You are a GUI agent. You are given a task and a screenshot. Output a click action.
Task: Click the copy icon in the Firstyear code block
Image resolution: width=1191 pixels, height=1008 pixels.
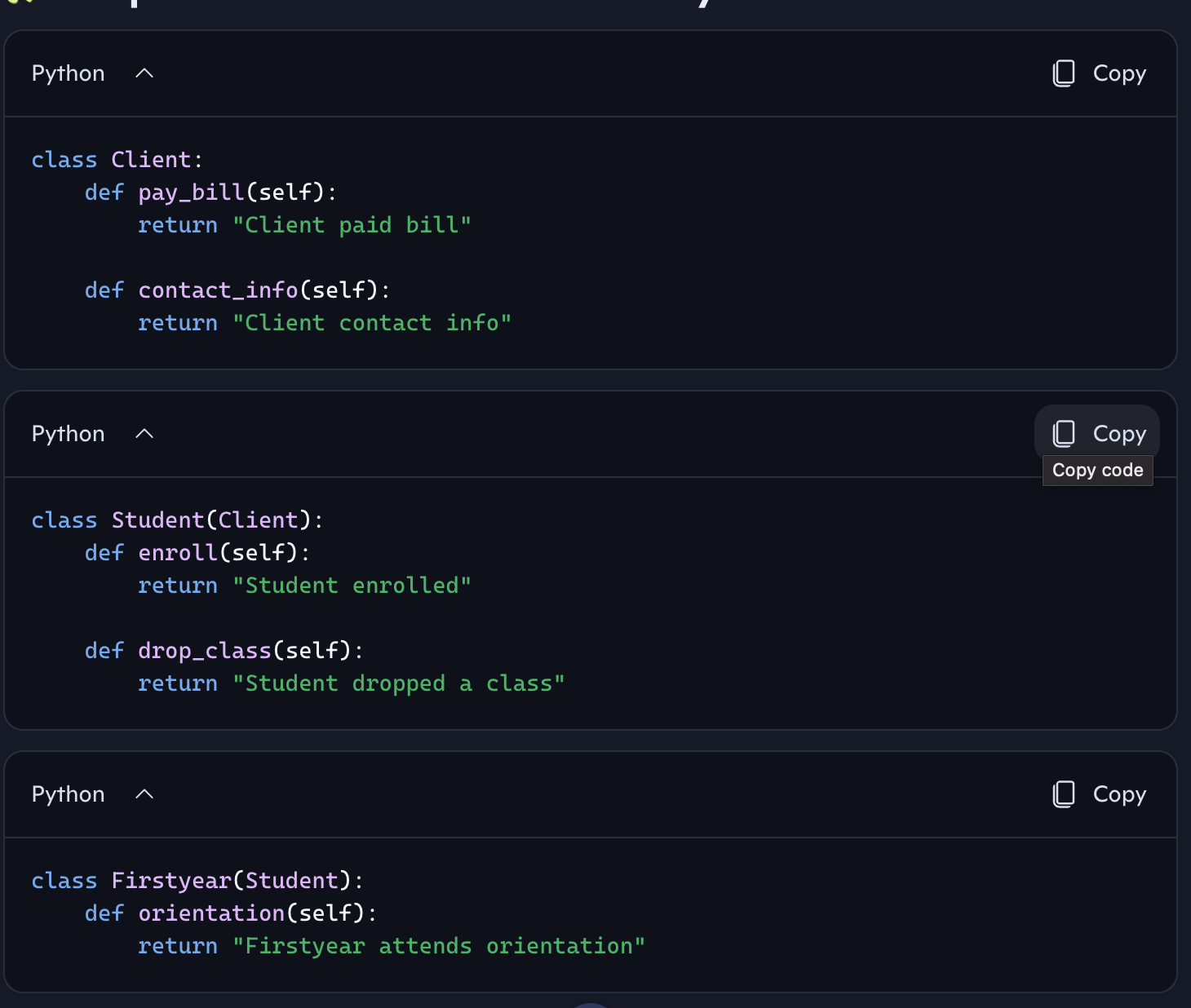click(1064, 794)
